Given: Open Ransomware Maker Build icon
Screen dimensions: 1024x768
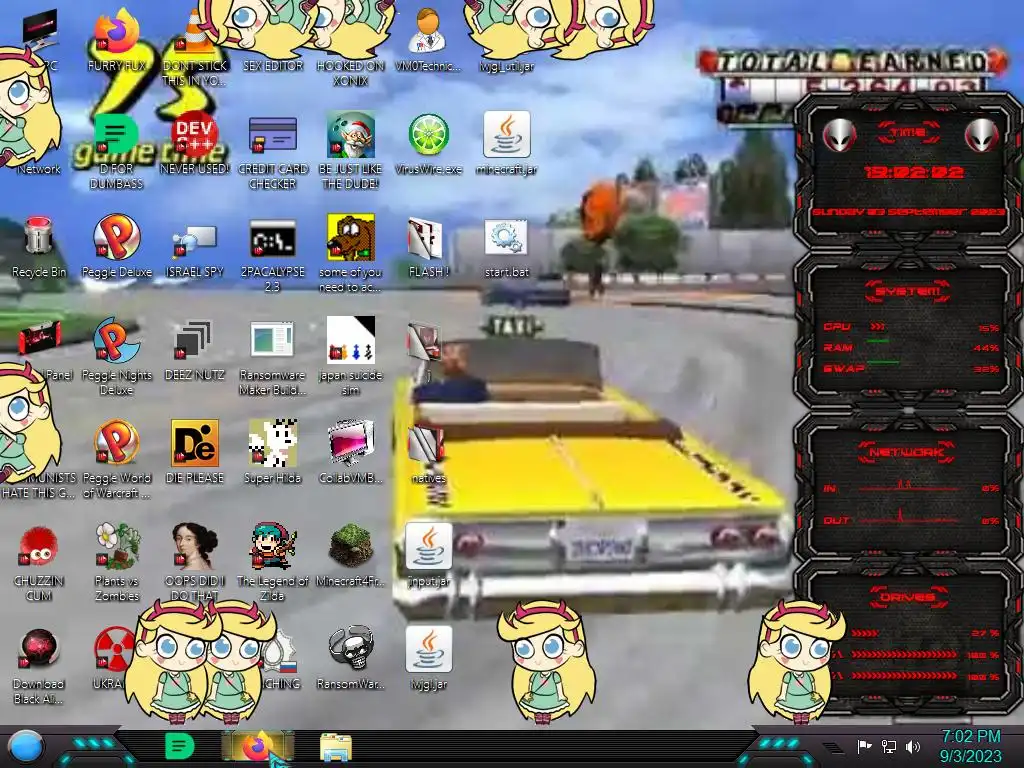Looking at the screenshot, I should [x=273, y=357].
